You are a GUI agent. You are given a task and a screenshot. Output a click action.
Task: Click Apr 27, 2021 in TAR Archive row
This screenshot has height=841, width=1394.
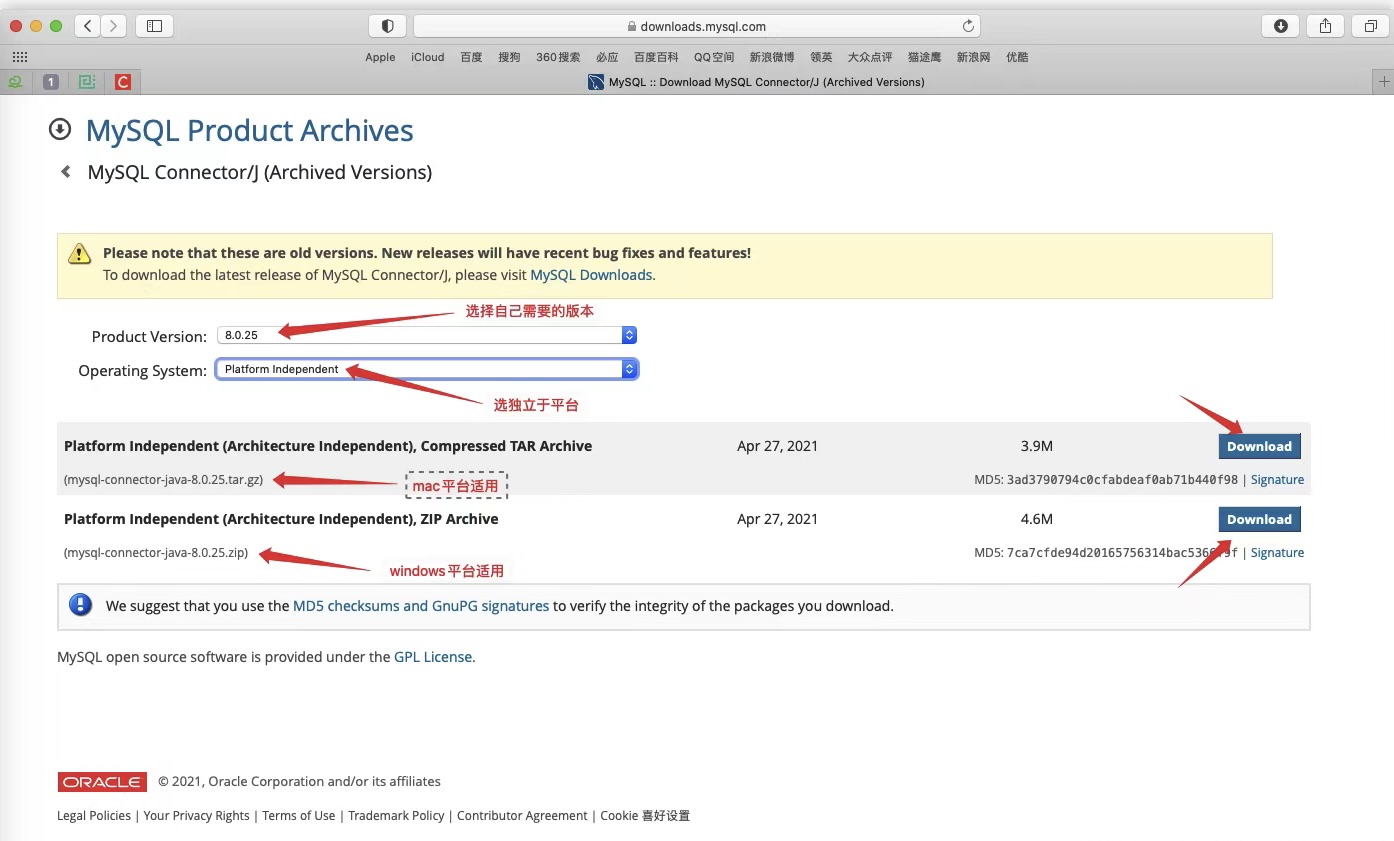click(x=777, y=446)
